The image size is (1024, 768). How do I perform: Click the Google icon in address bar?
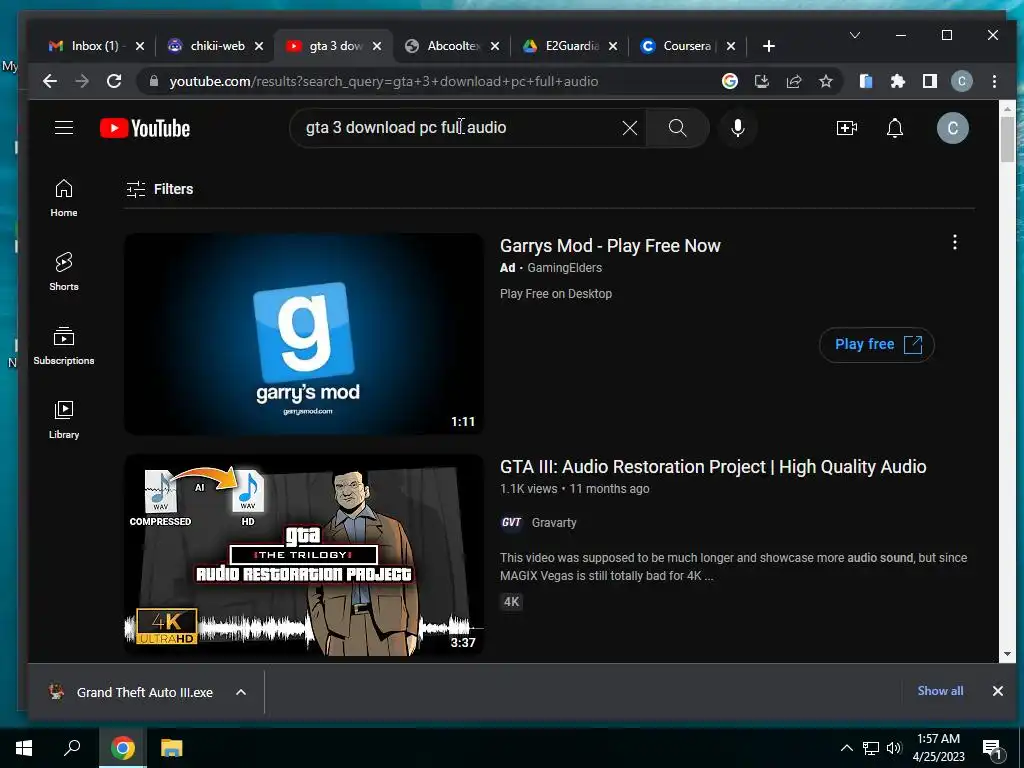point(730,81)
